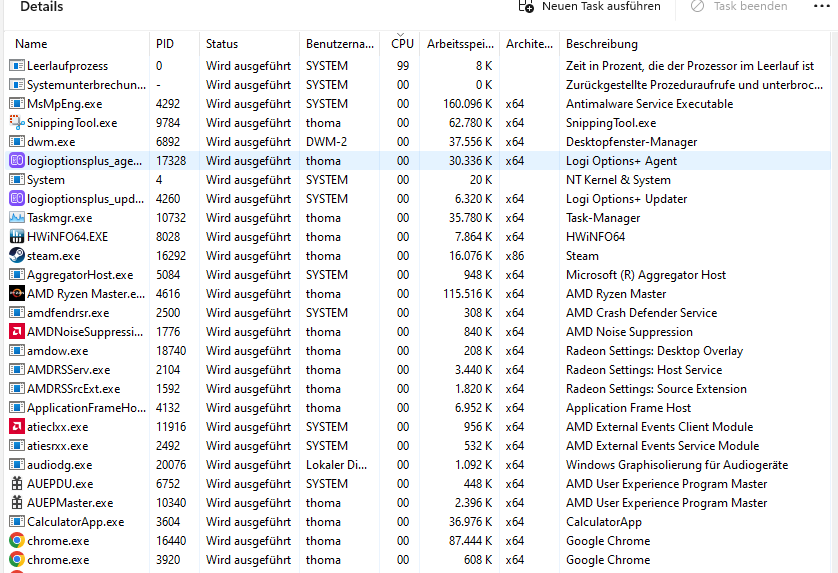Viewport: 838px width, 573px height.
Task: Click the Details page heading
Action: click(42, 6)
